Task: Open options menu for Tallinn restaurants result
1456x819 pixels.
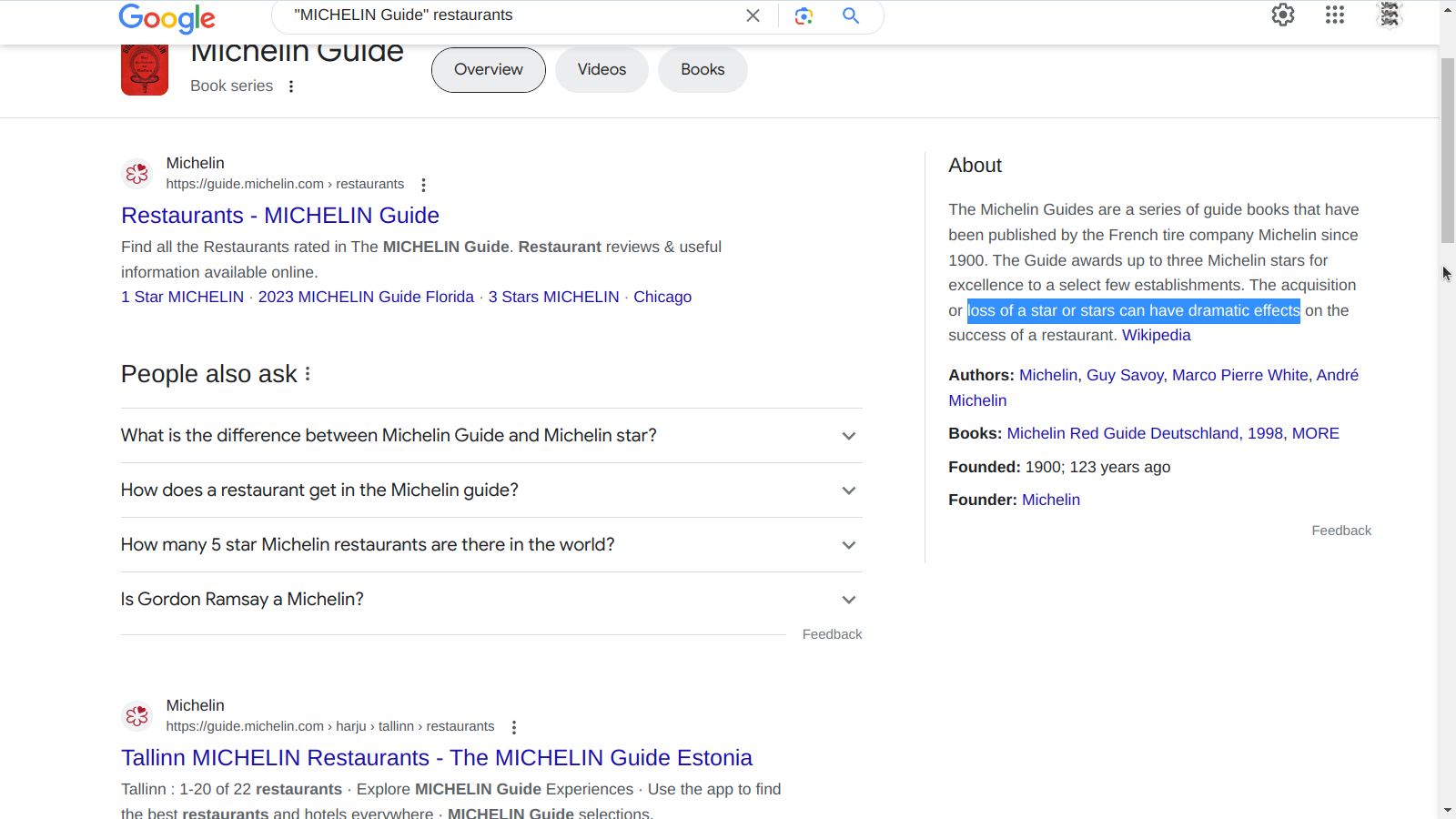Action: pos(514,727)
